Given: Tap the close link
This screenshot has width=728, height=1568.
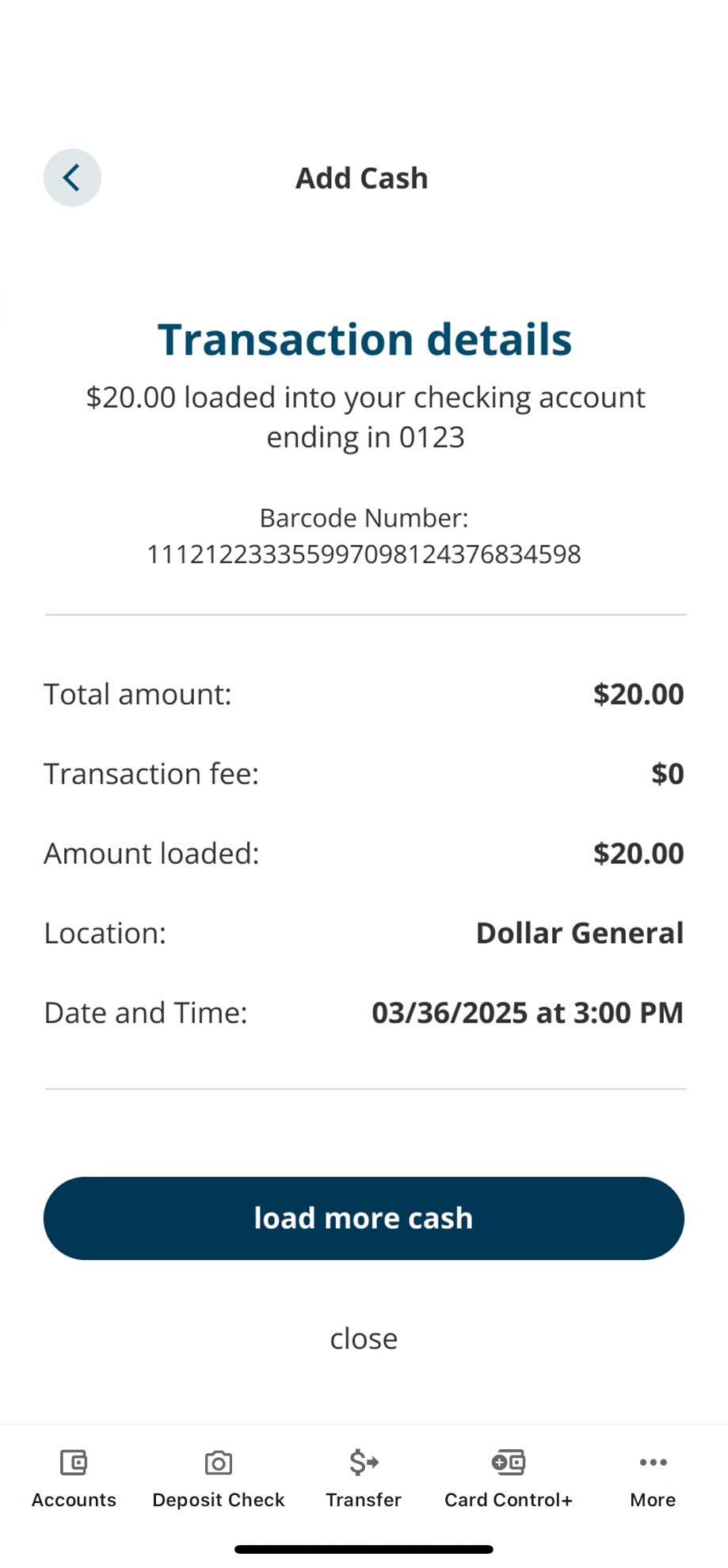Looking at the screenshot, I should point(364,1338).
